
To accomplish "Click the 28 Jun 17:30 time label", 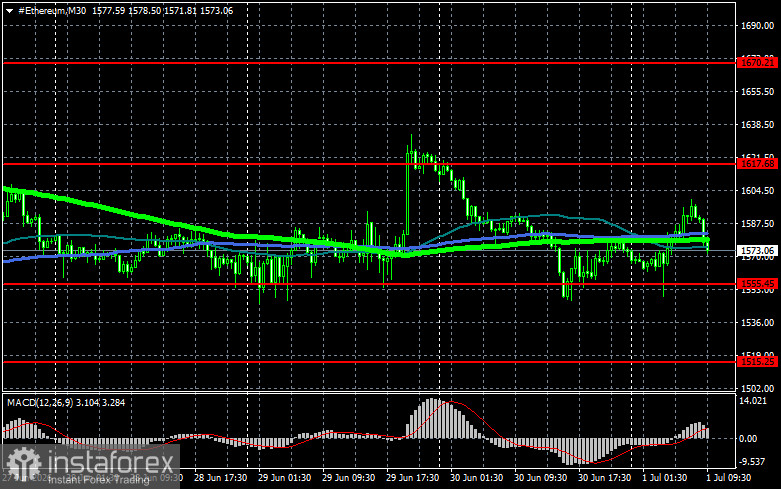I will point(220,478).
